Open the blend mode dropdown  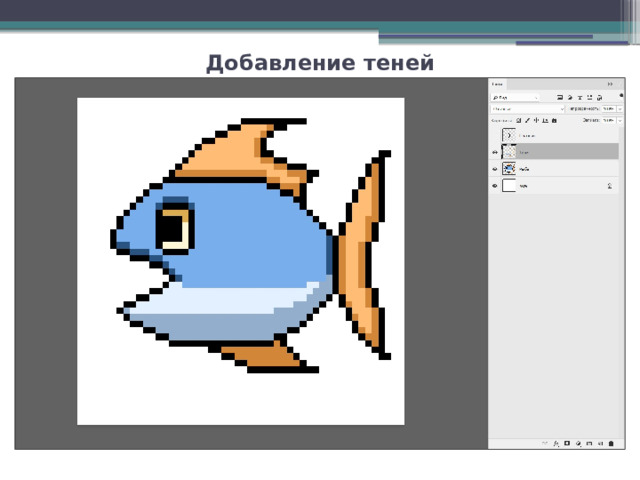527,109
